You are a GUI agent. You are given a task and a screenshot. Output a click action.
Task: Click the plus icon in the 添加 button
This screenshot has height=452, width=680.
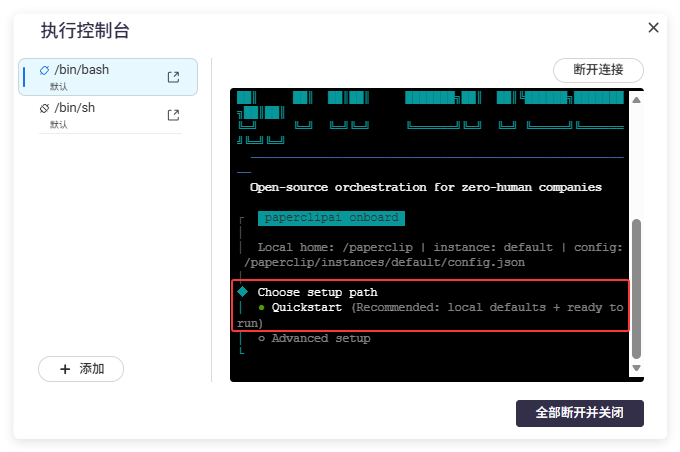coord(65,369)
